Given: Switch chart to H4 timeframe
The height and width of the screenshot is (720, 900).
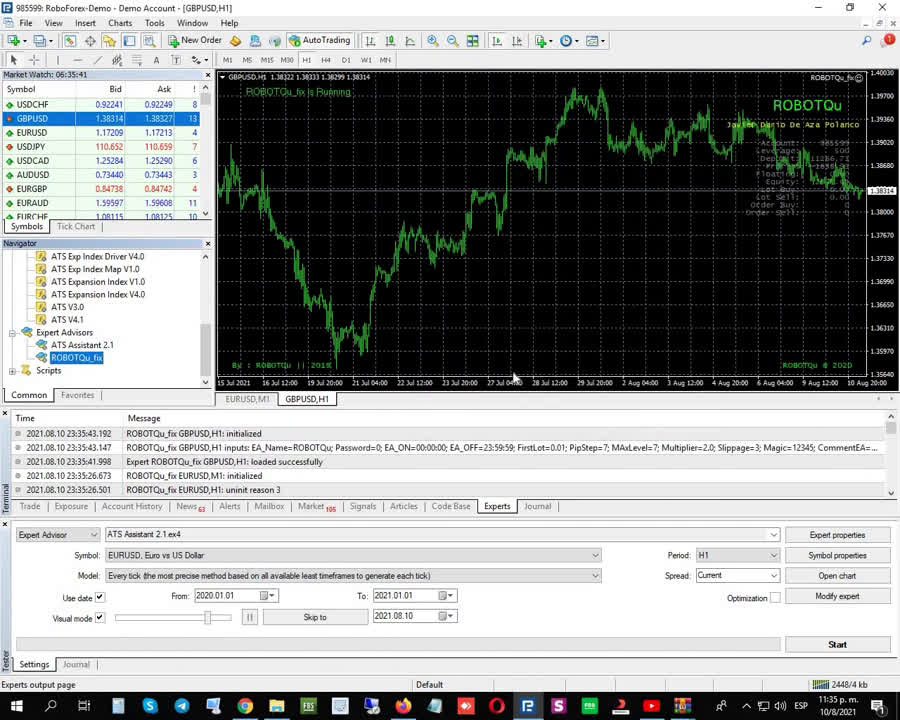Looking at the screenshot, I should tap(326, 60).
